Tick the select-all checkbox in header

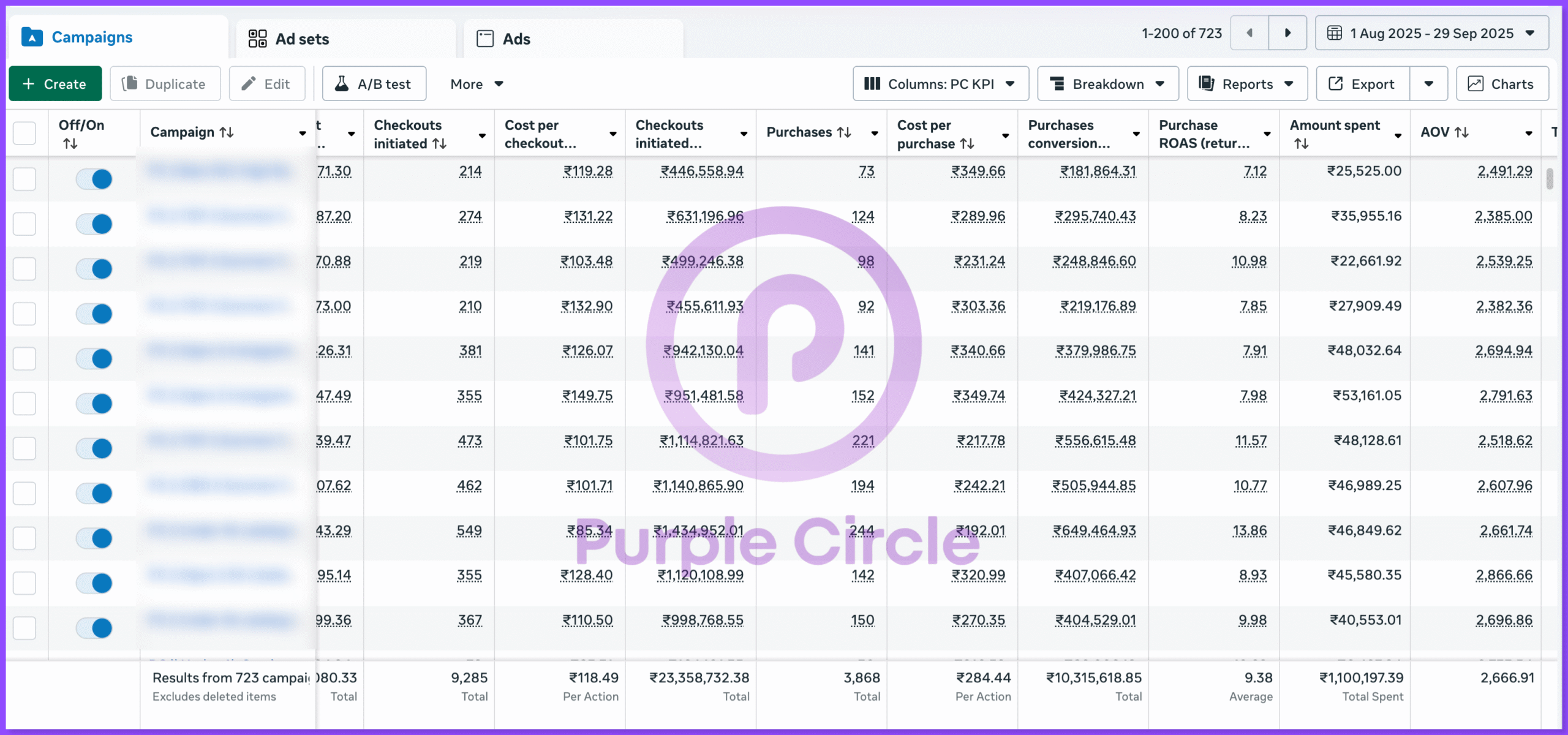pos(24,132)
